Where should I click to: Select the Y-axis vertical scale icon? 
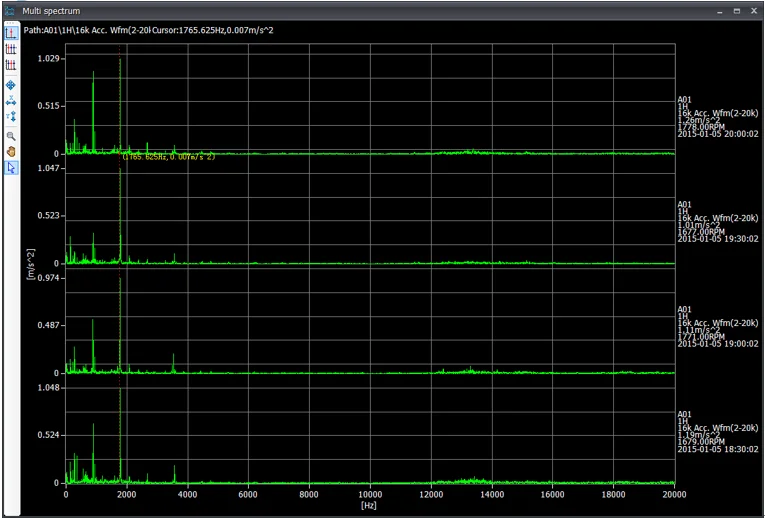[11, 117]
